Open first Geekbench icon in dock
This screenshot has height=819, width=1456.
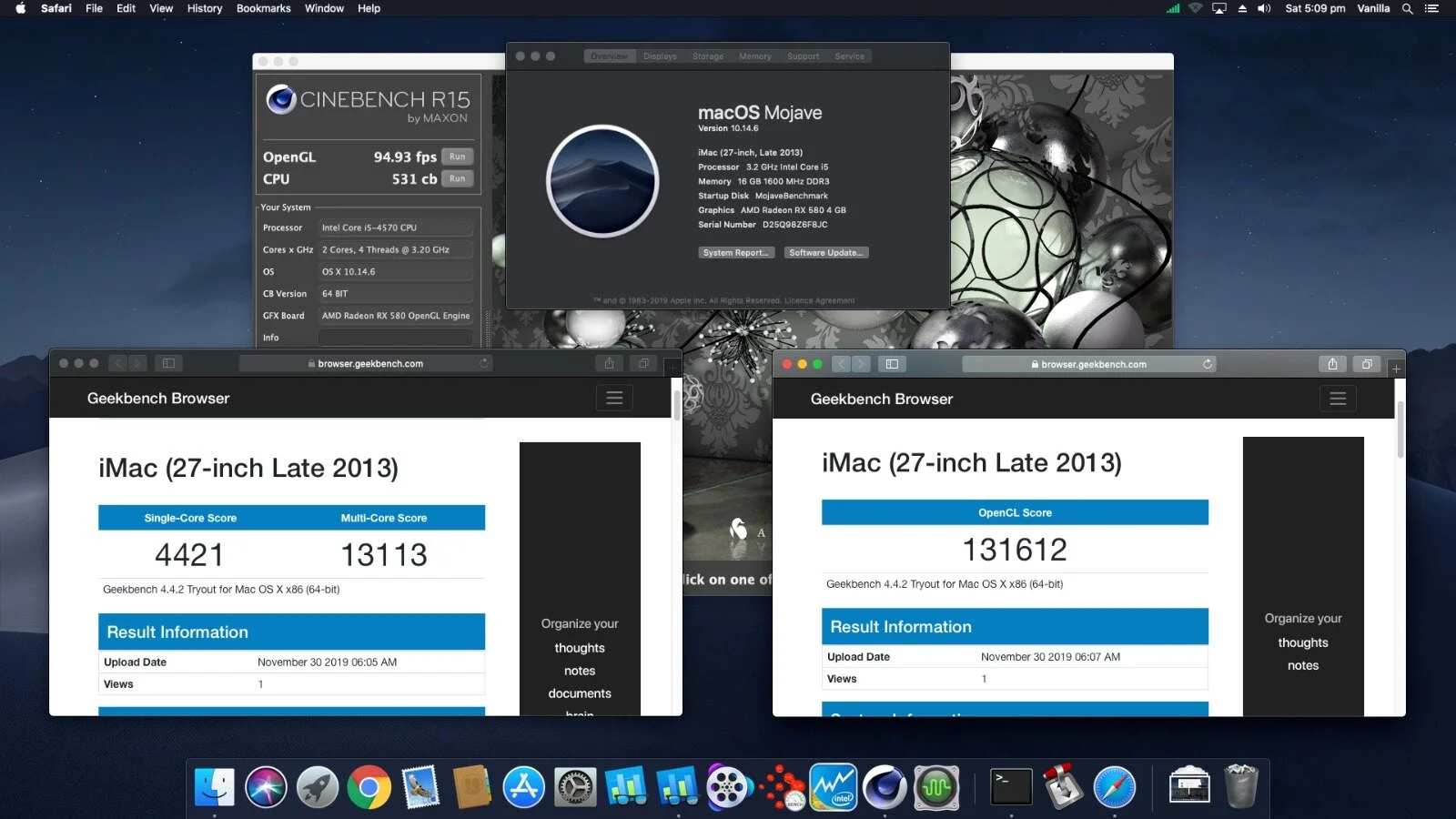pos(626,787)
